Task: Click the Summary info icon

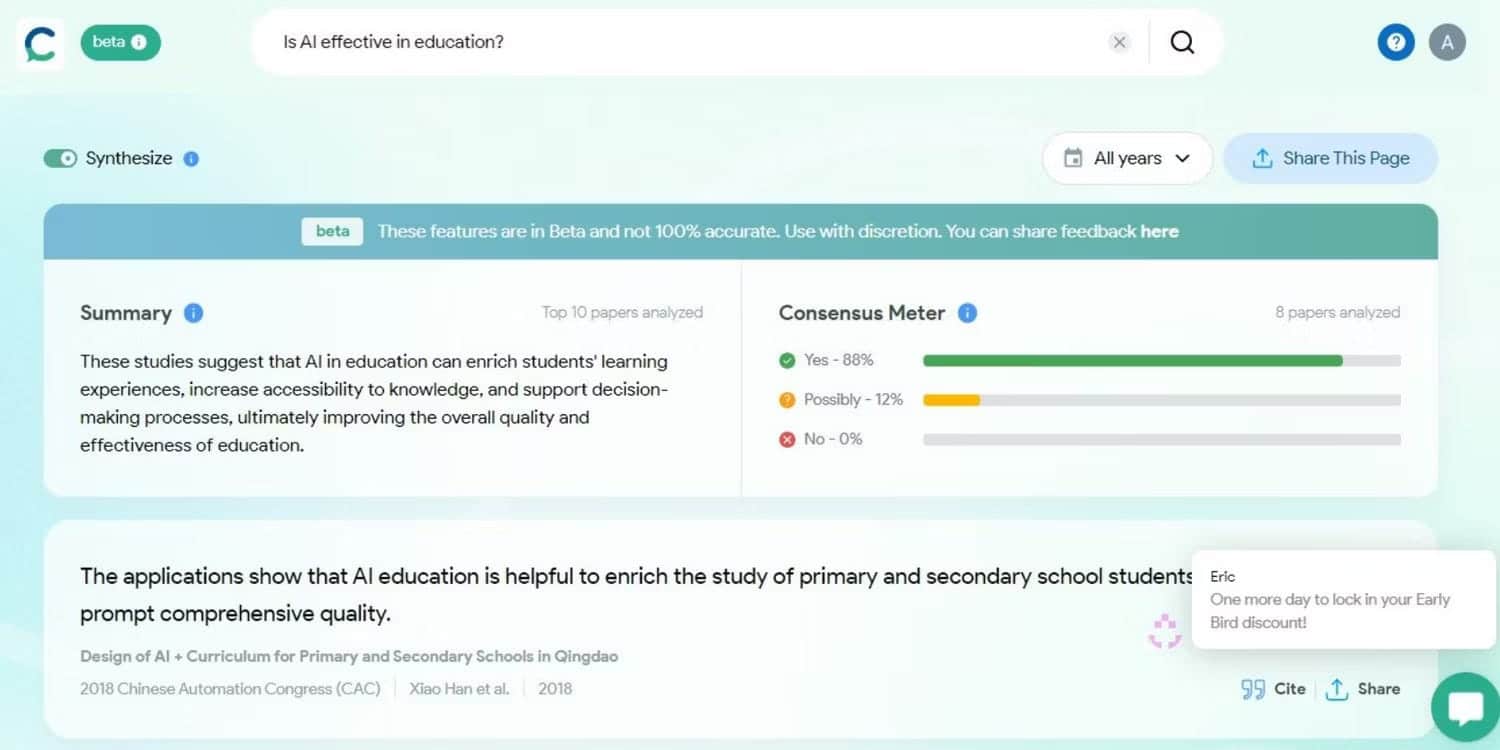Action: [194, 313]
